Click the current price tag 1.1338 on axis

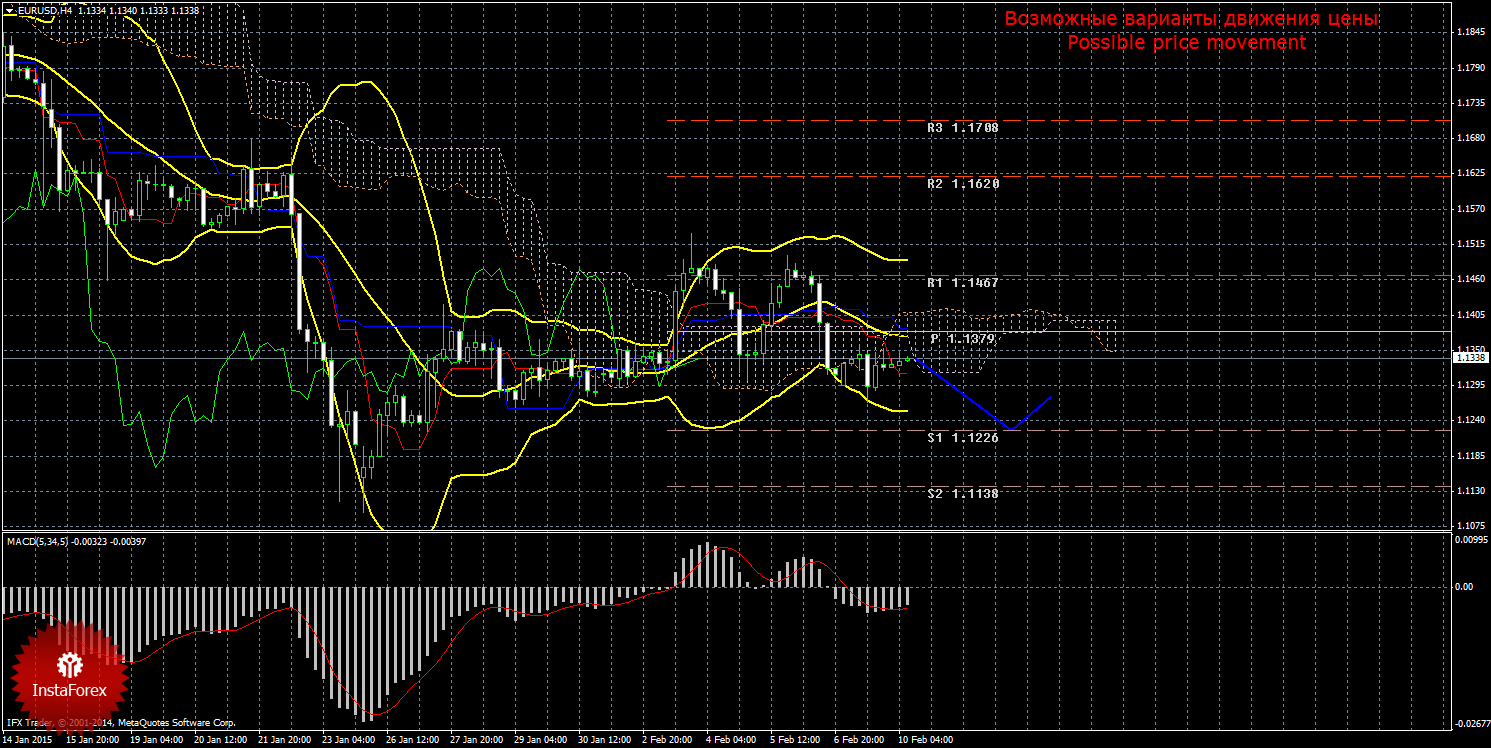[x=1468, y=358]
